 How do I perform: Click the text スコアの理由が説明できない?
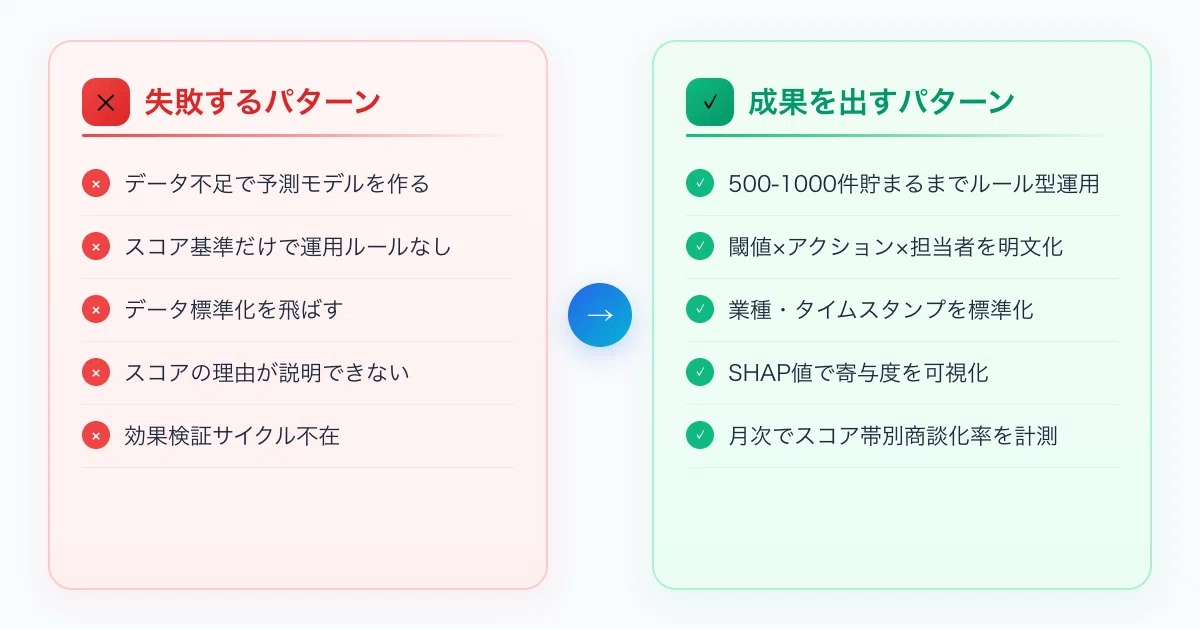(x=267, y=373)
